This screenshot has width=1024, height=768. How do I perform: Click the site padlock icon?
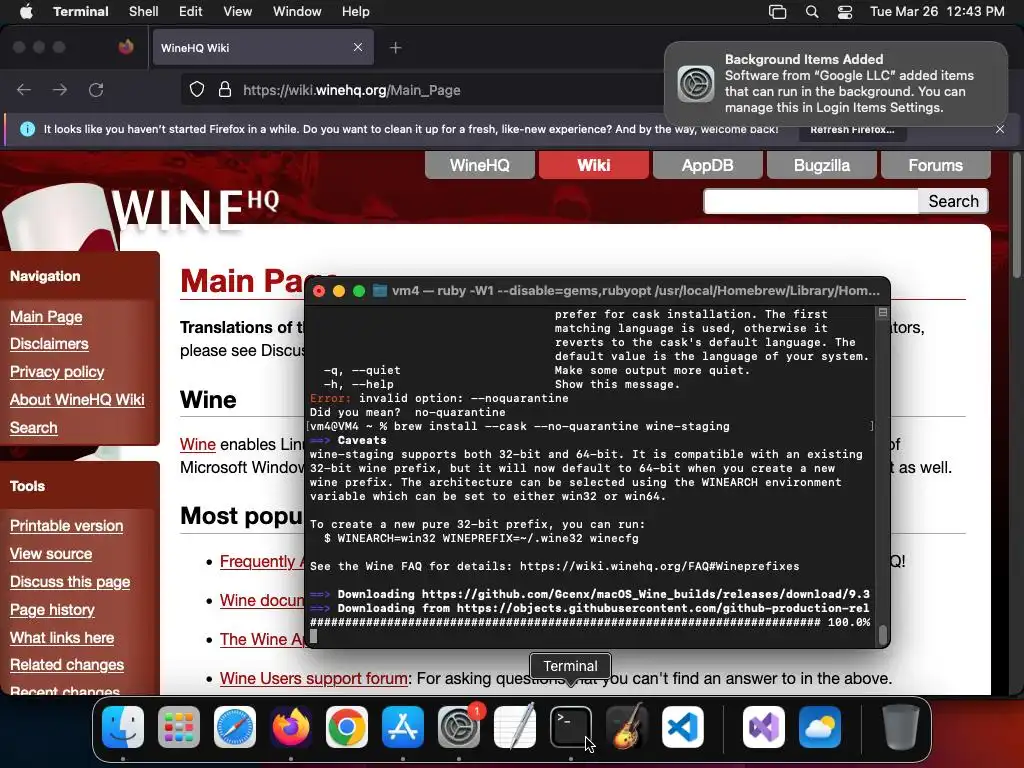pyautogui.click(x=225, y=89)
